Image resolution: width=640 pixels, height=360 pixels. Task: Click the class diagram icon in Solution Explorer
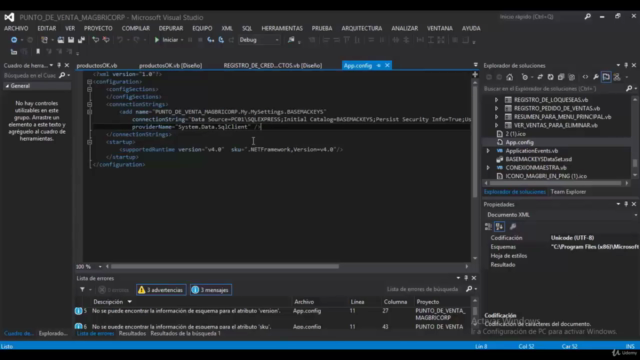pos(617,77)
